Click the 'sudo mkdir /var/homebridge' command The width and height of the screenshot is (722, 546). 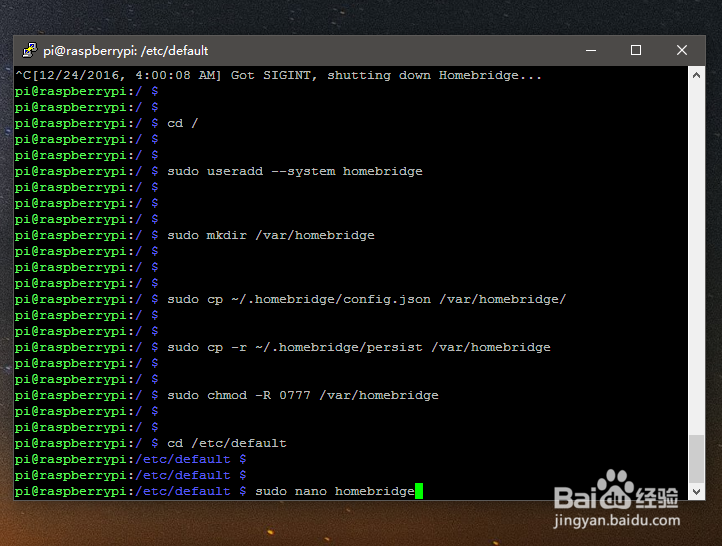click(x=271, y=235)
